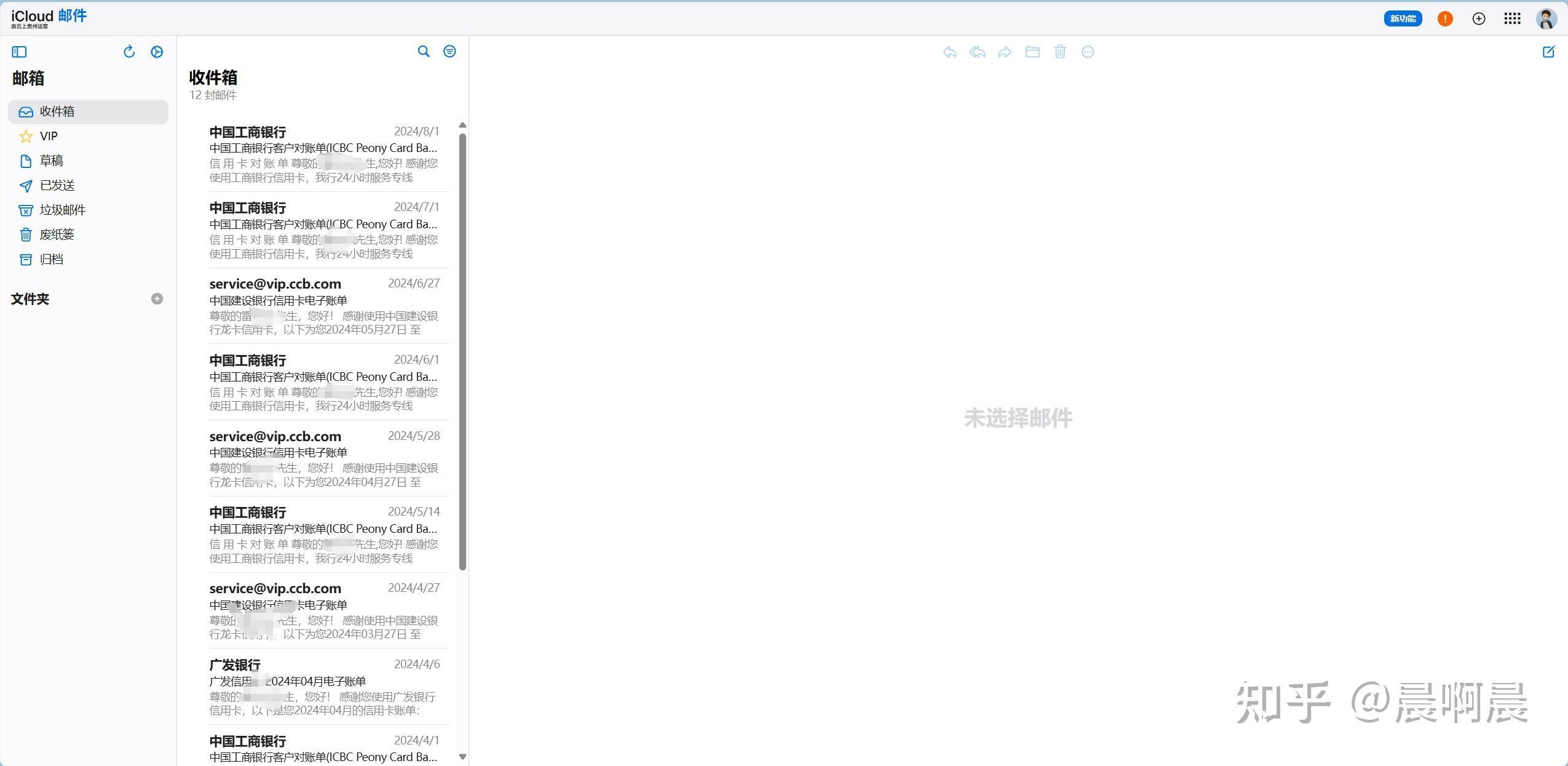The width and height of the screenshot is (1568, 766).
Task: Compose a new email
Action: coord(1549,52)
